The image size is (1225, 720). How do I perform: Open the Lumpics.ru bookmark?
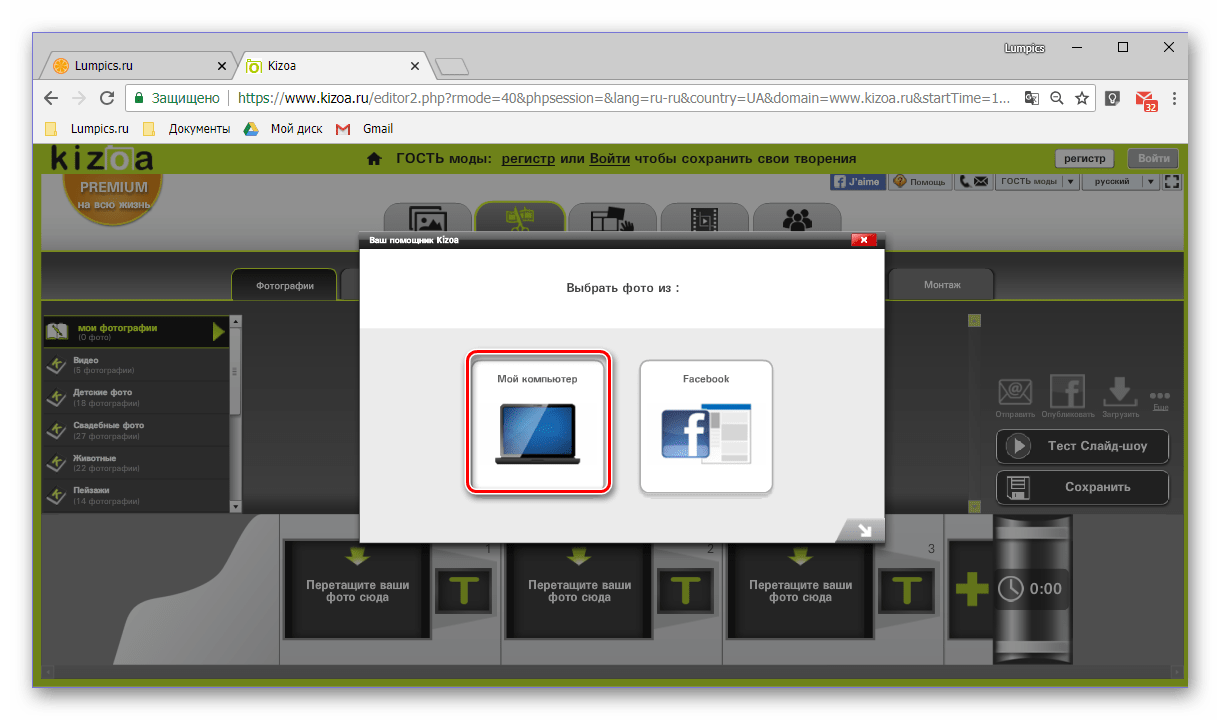(x=89, y=128)
